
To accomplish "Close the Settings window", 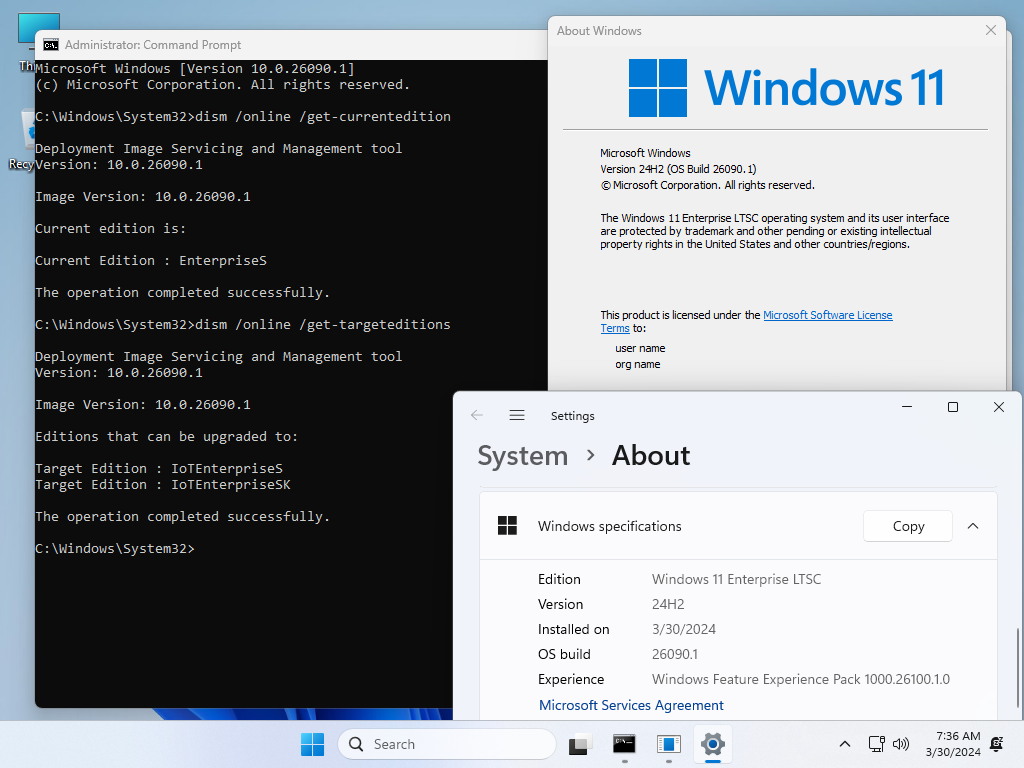I will (x=999, y=407).
